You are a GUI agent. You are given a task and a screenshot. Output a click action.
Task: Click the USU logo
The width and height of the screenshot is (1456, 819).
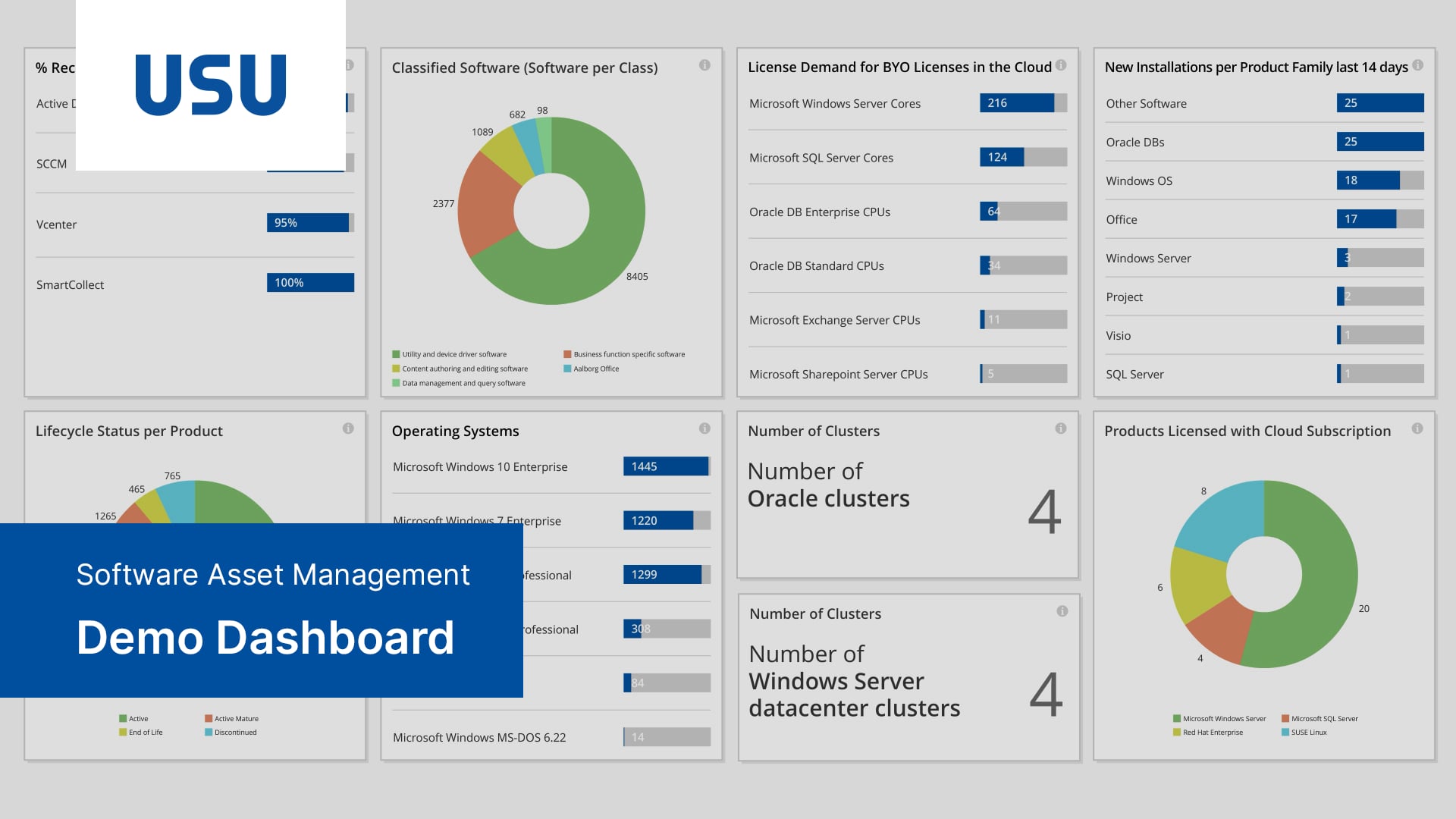click(x=210, y=83)
